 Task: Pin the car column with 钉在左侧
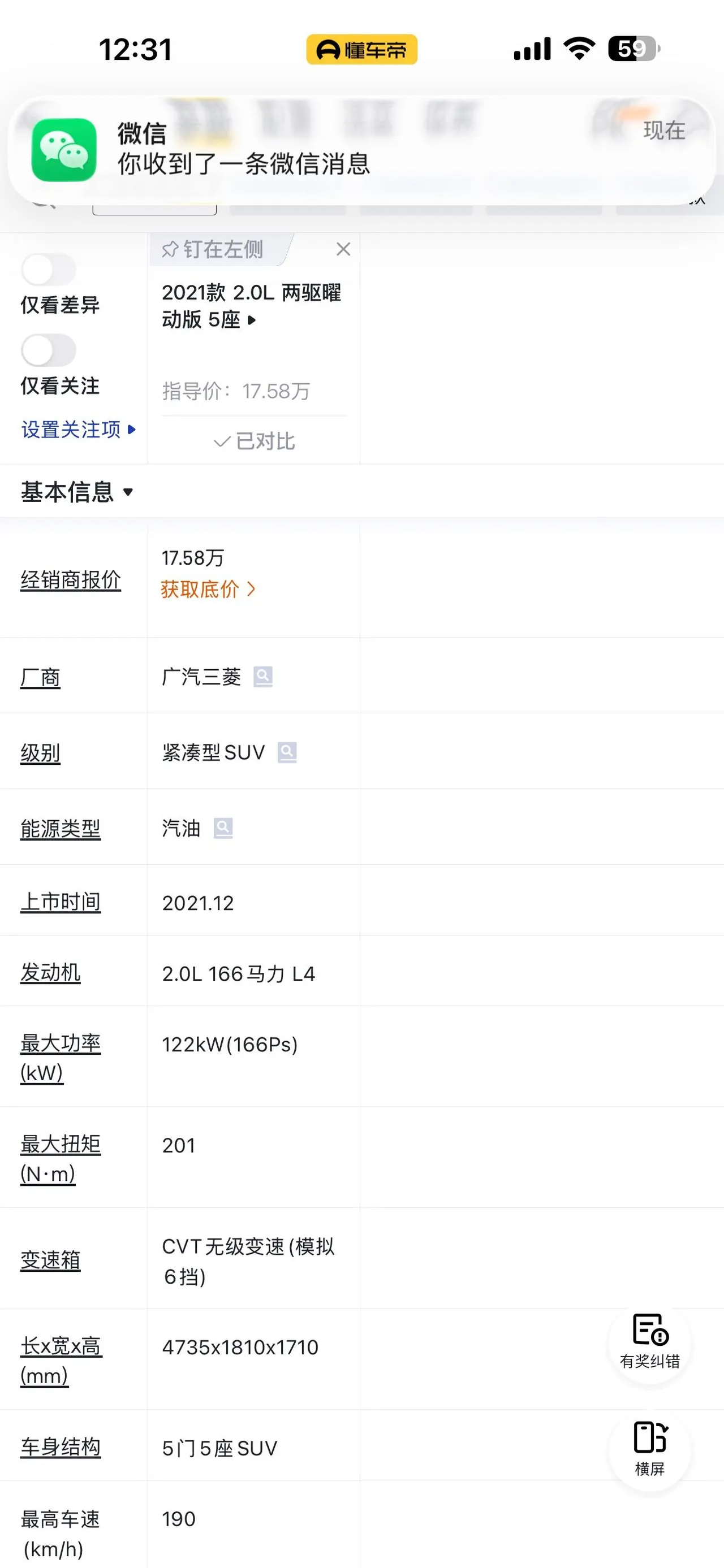coord(213,249)
